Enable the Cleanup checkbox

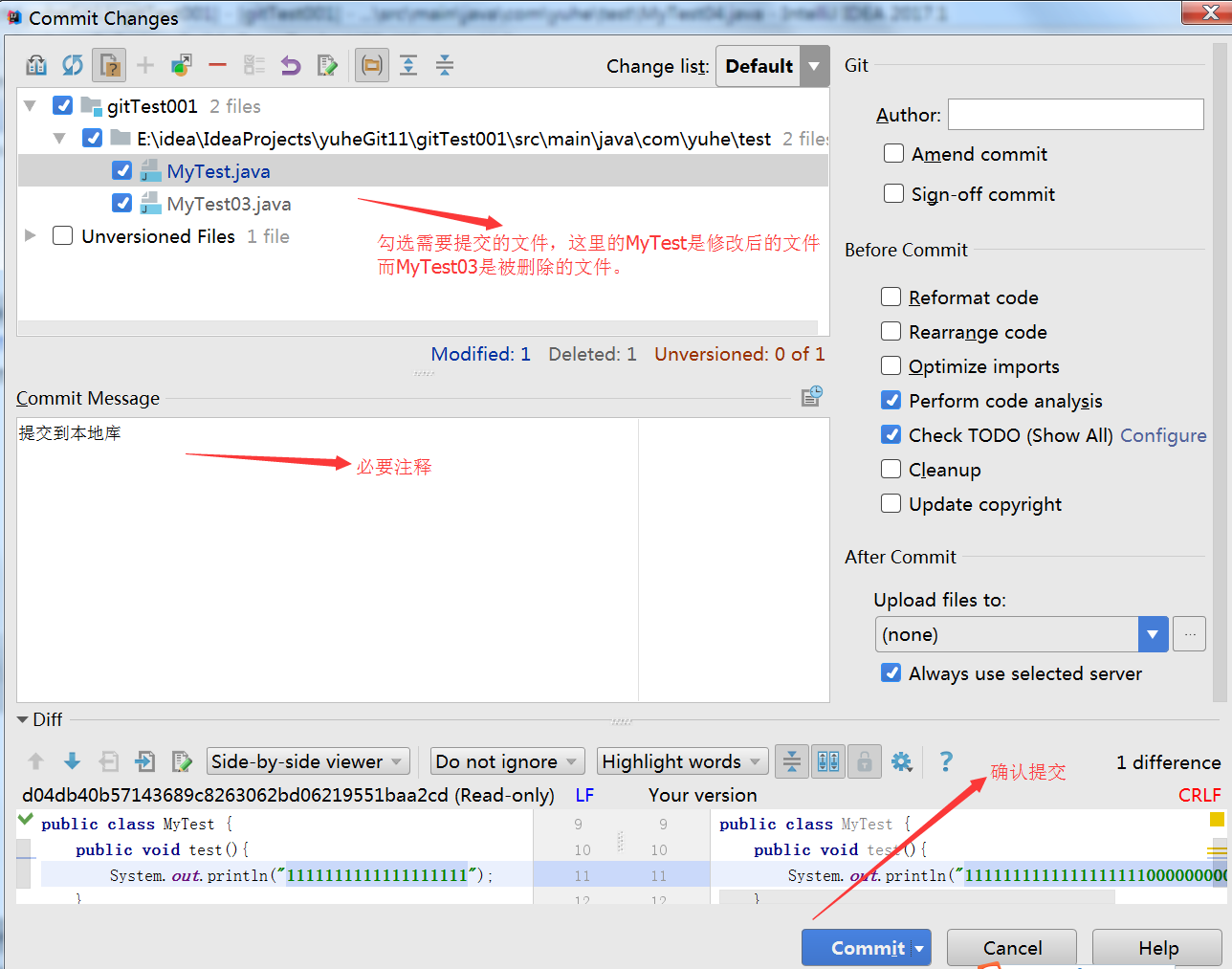[x=891, y=469]
